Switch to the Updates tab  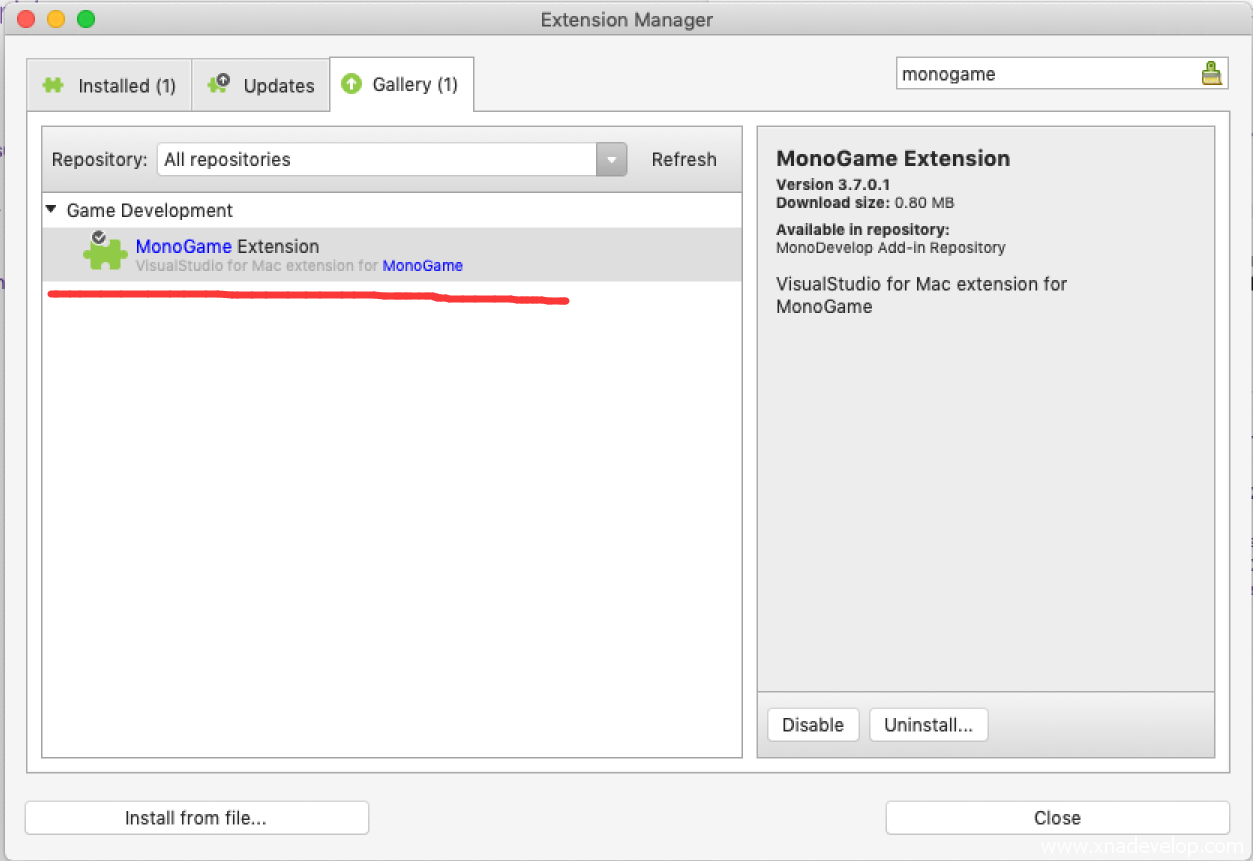262,86
